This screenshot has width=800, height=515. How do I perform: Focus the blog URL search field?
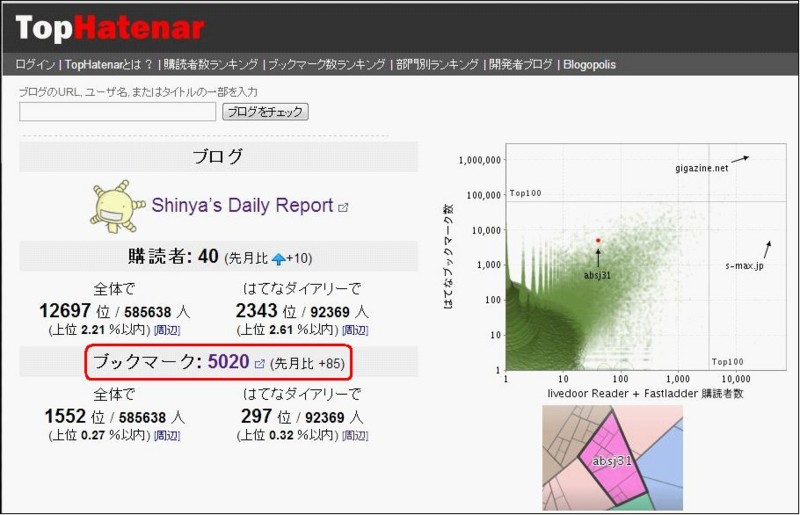pos(117,112)
